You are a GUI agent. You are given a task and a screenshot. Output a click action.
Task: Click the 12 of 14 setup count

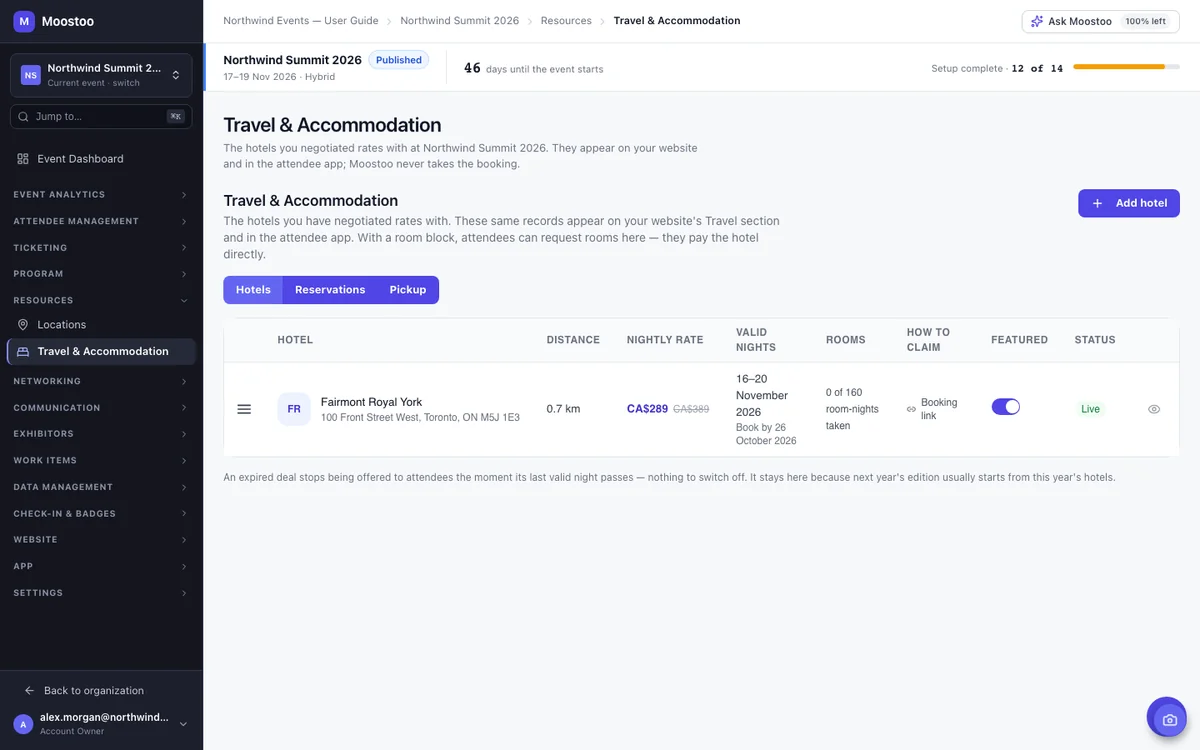tap(1037, 69)
